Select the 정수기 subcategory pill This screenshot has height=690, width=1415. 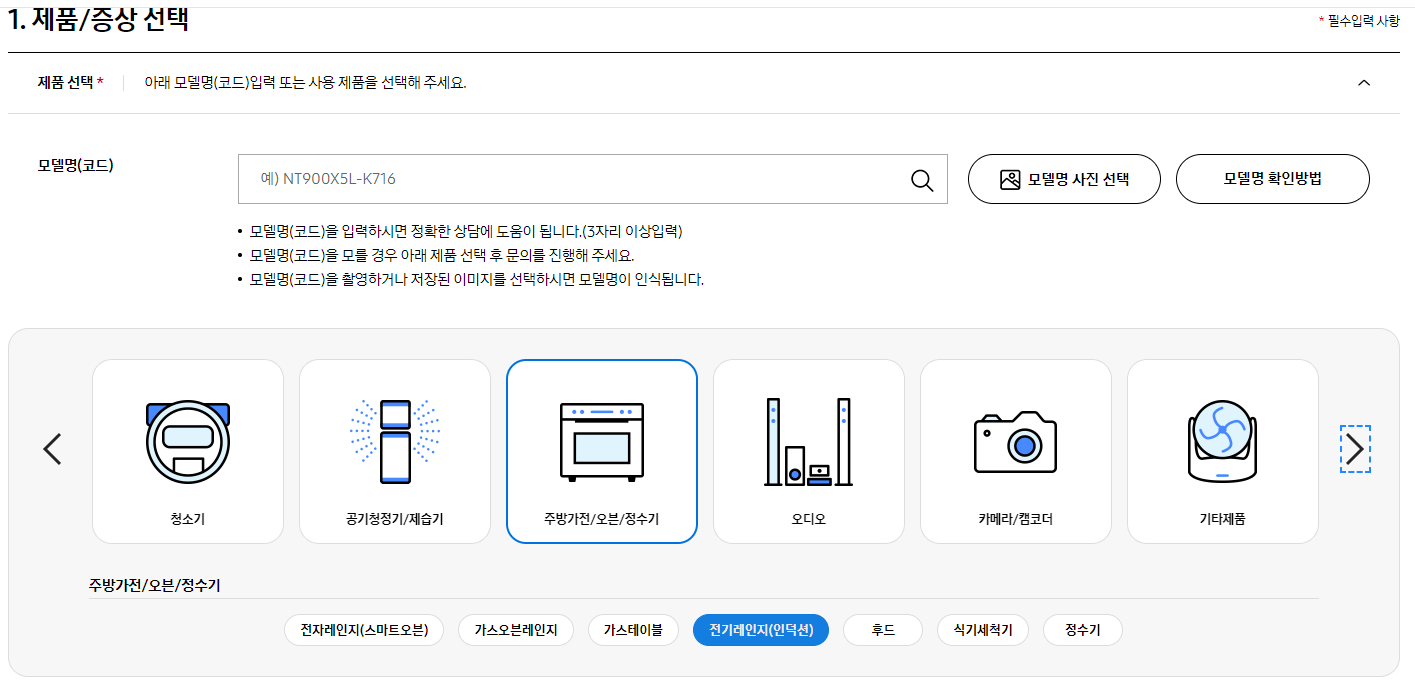[1081, 630]
